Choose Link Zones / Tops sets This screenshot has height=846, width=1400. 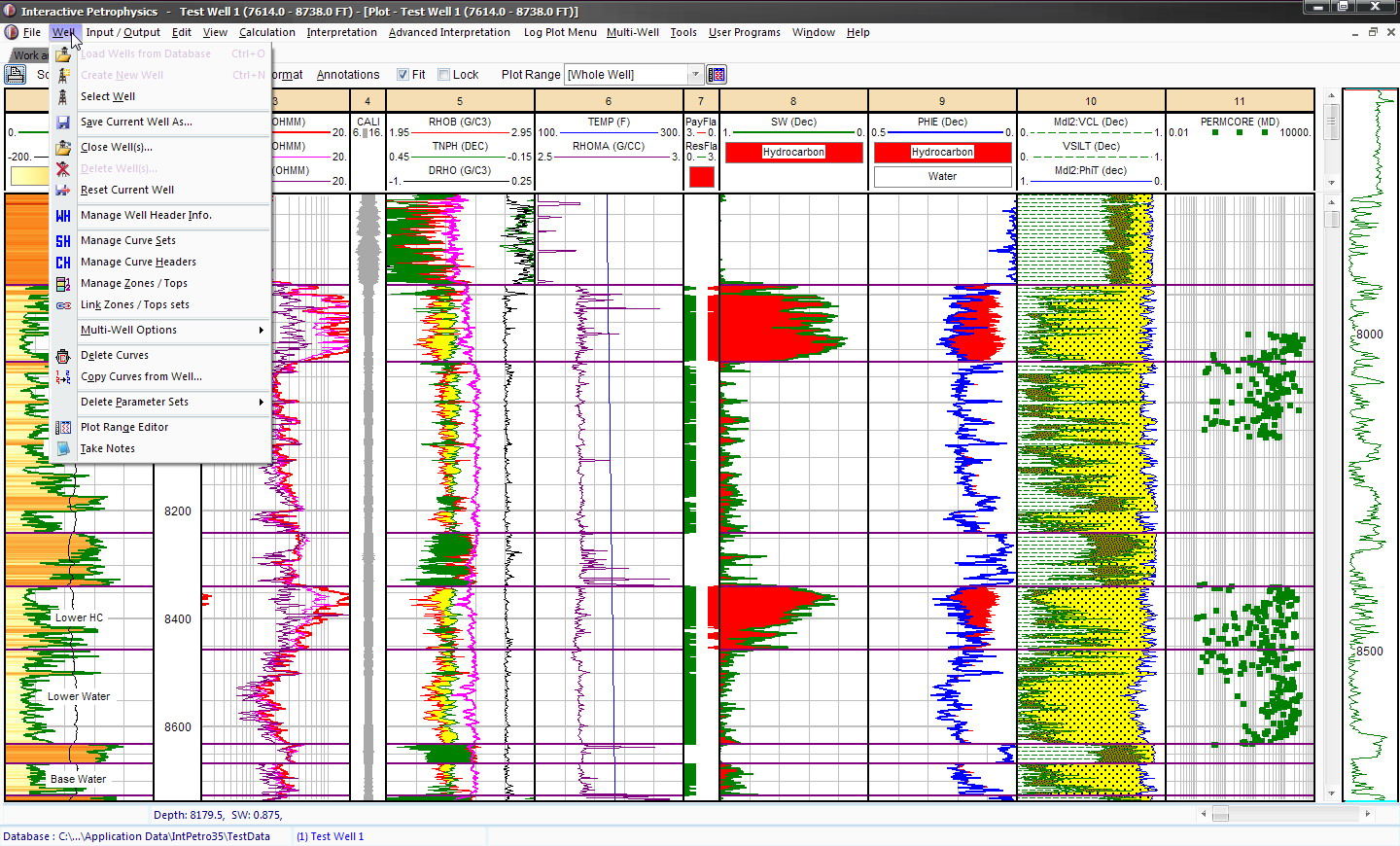160,304
